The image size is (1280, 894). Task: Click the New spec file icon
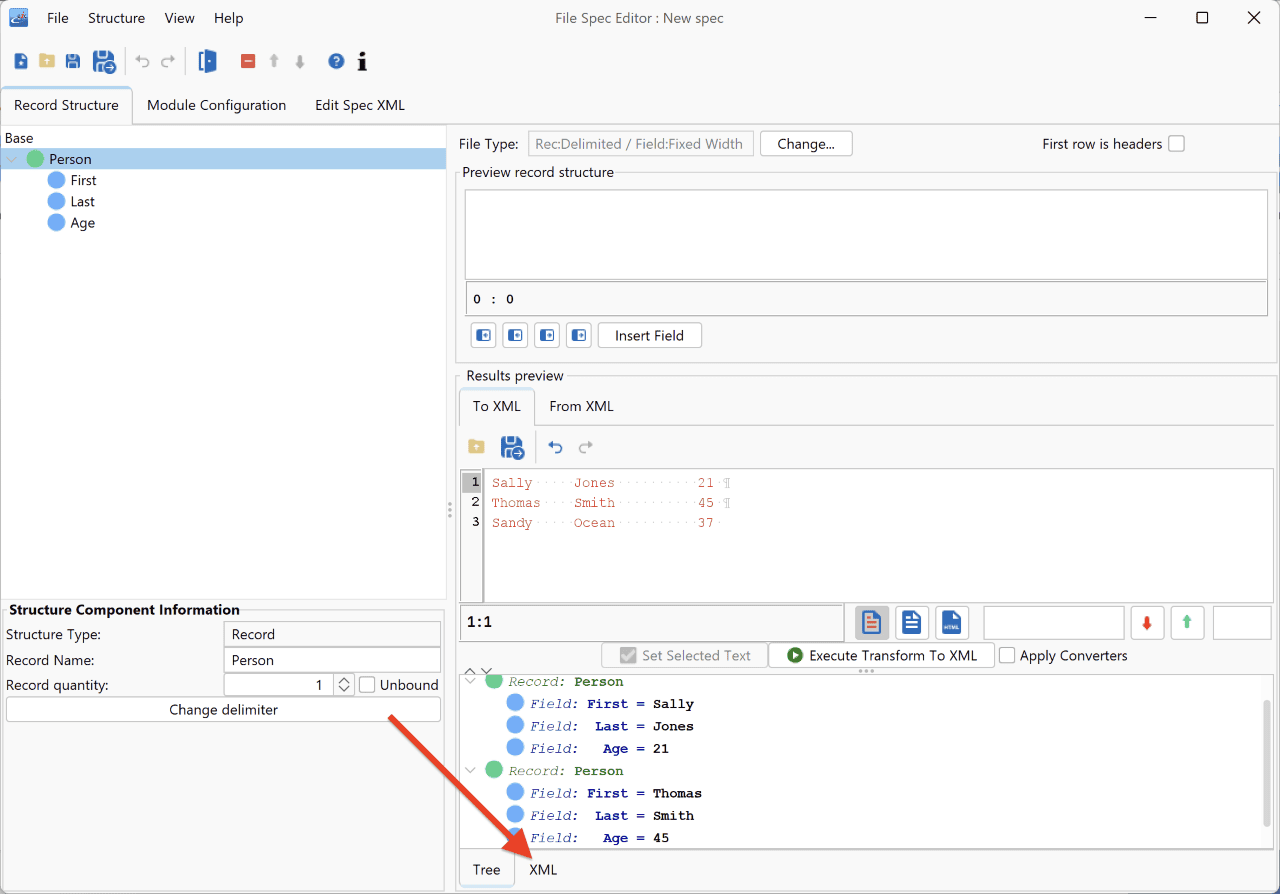(x=21, y=62)
